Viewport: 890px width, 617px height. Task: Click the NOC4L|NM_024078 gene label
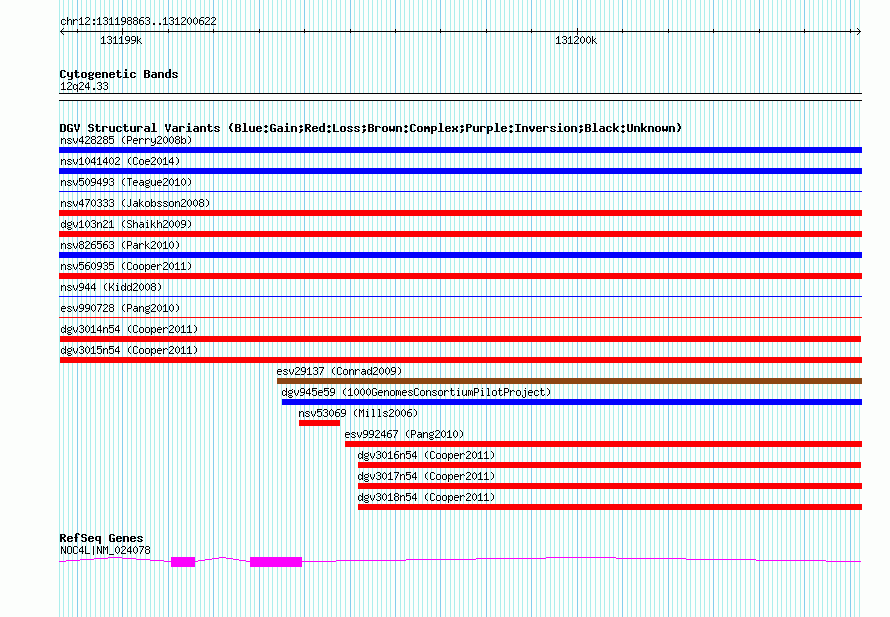coord(105,550)
